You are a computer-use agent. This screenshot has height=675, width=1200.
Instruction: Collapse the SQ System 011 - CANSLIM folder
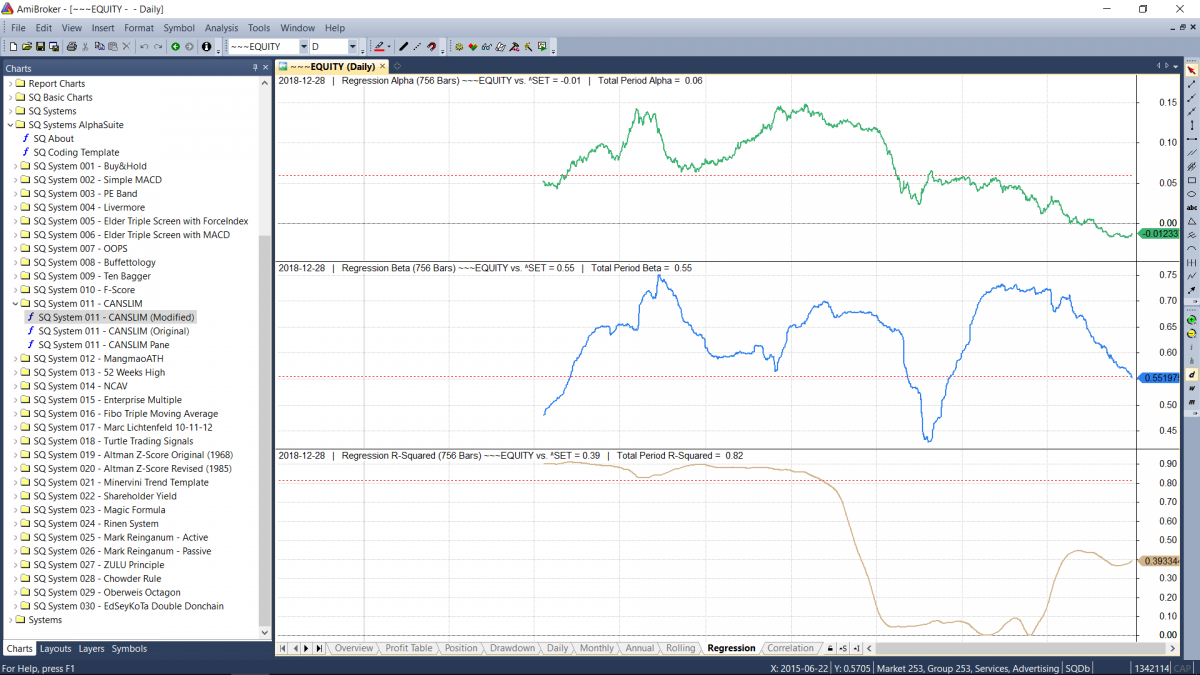click(x=13, y=303)
